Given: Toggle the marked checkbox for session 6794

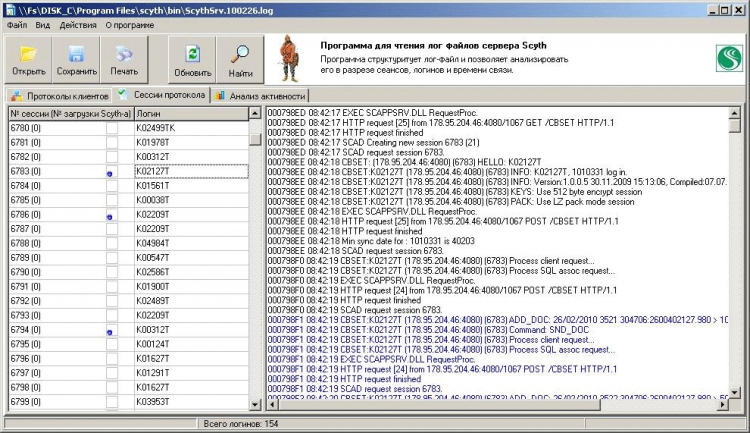Looking at the screenshot, I should point(112,330).
